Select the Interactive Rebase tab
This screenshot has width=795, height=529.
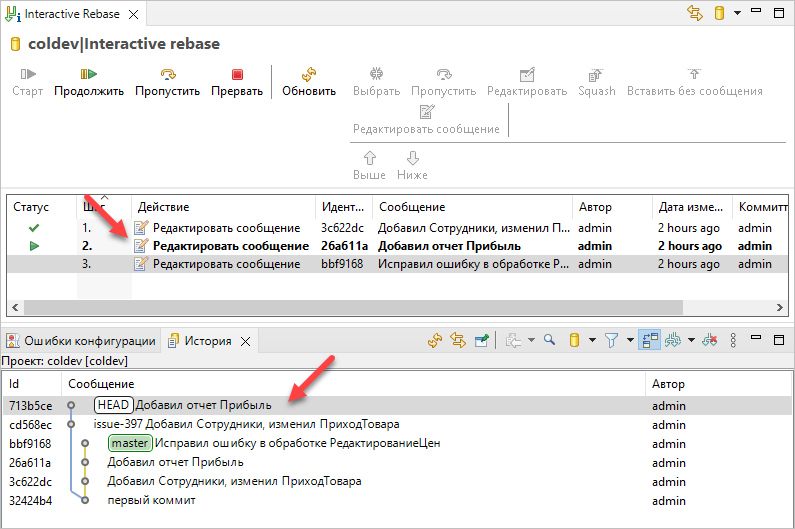72,14
